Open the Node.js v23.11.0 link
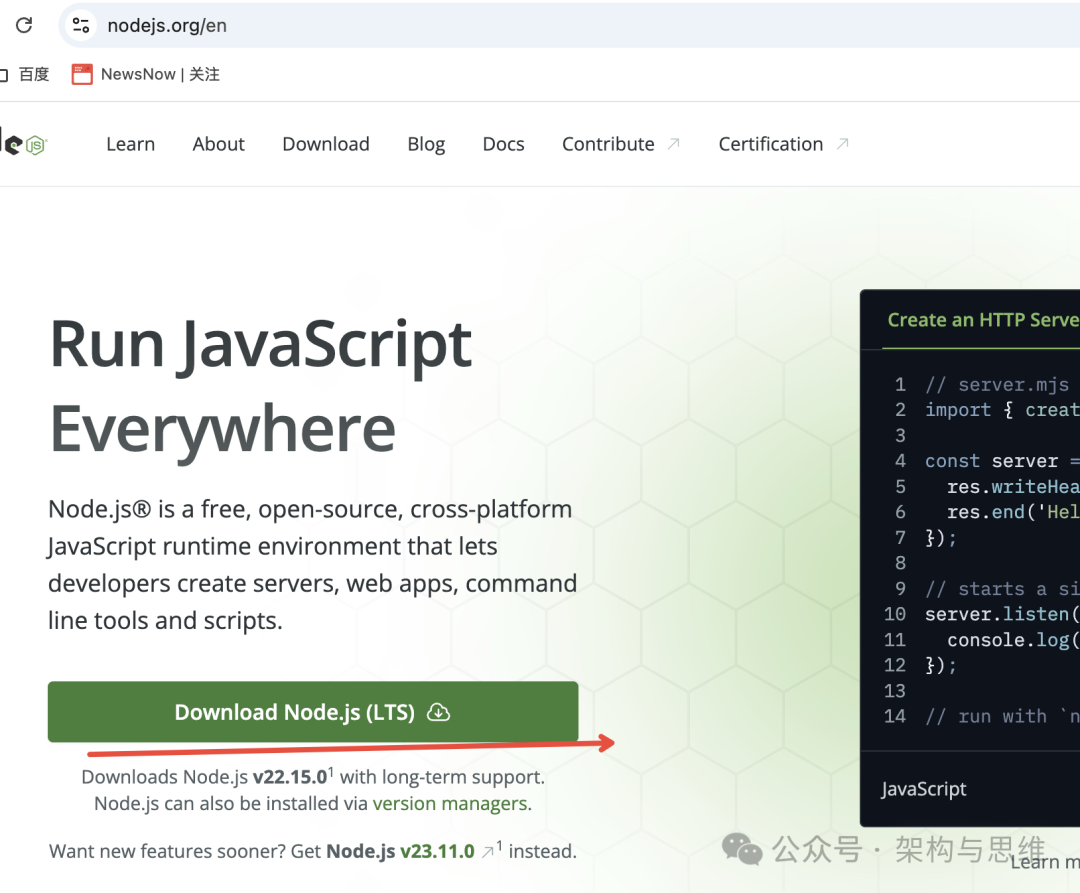Viewport: 1080px width, 893px height. [400, 851]
